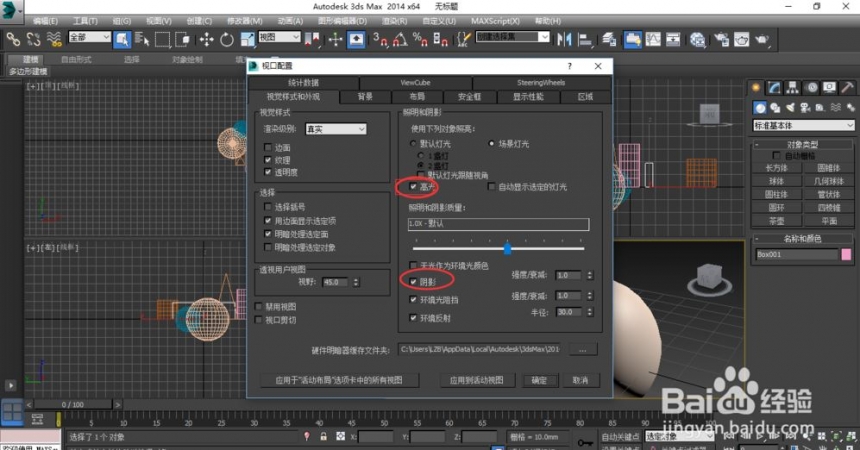The width and height of the screenshot is (860, 450).
Task: Toggle the 高光 checkbox
Action: click(x=413, y=187)
